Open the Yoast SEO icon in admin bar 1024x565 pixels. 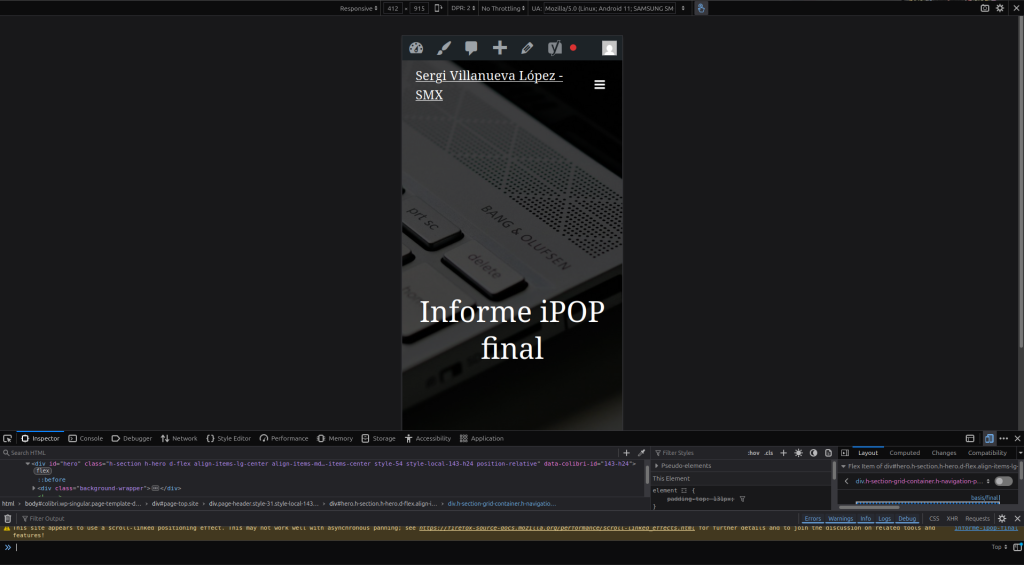tap(555, 48)
